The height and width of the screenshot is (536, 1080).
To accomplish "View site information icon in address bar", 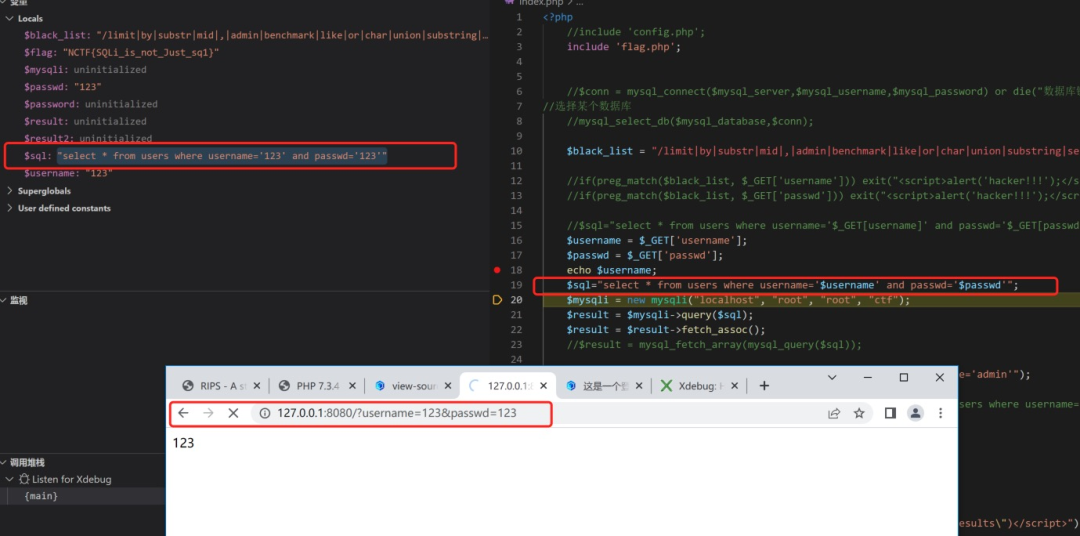I will (x=265, y=413).
